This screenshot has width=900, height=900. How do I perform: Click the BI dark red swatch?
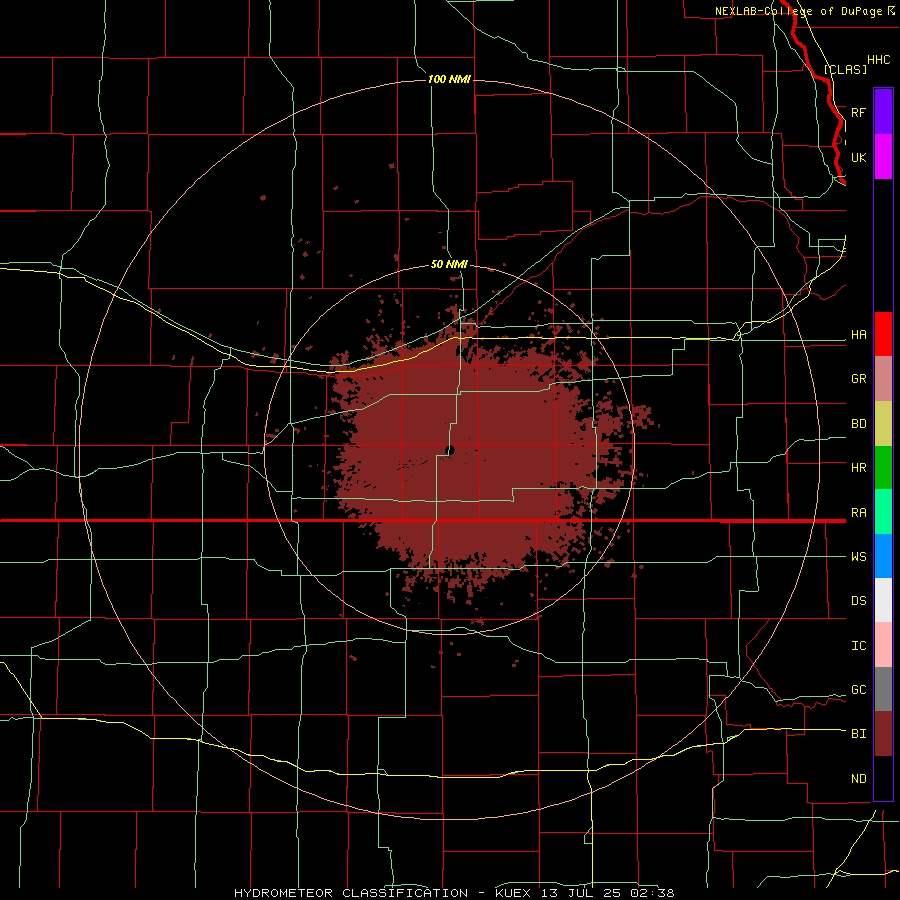(x=883, y=734)
